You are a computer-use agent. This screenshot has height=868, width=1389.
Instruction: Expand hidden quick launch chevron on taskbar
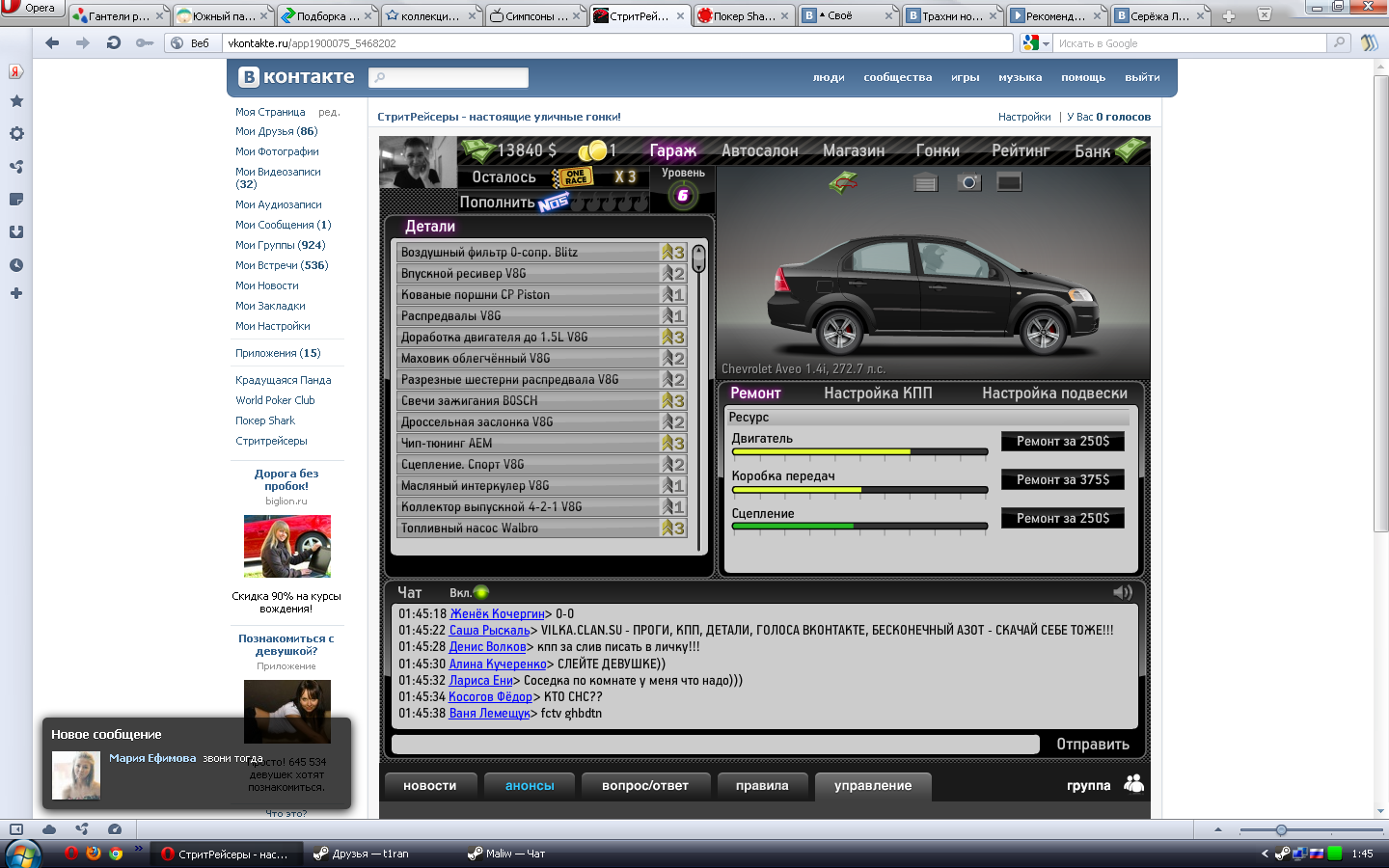(x=138, y=849)
